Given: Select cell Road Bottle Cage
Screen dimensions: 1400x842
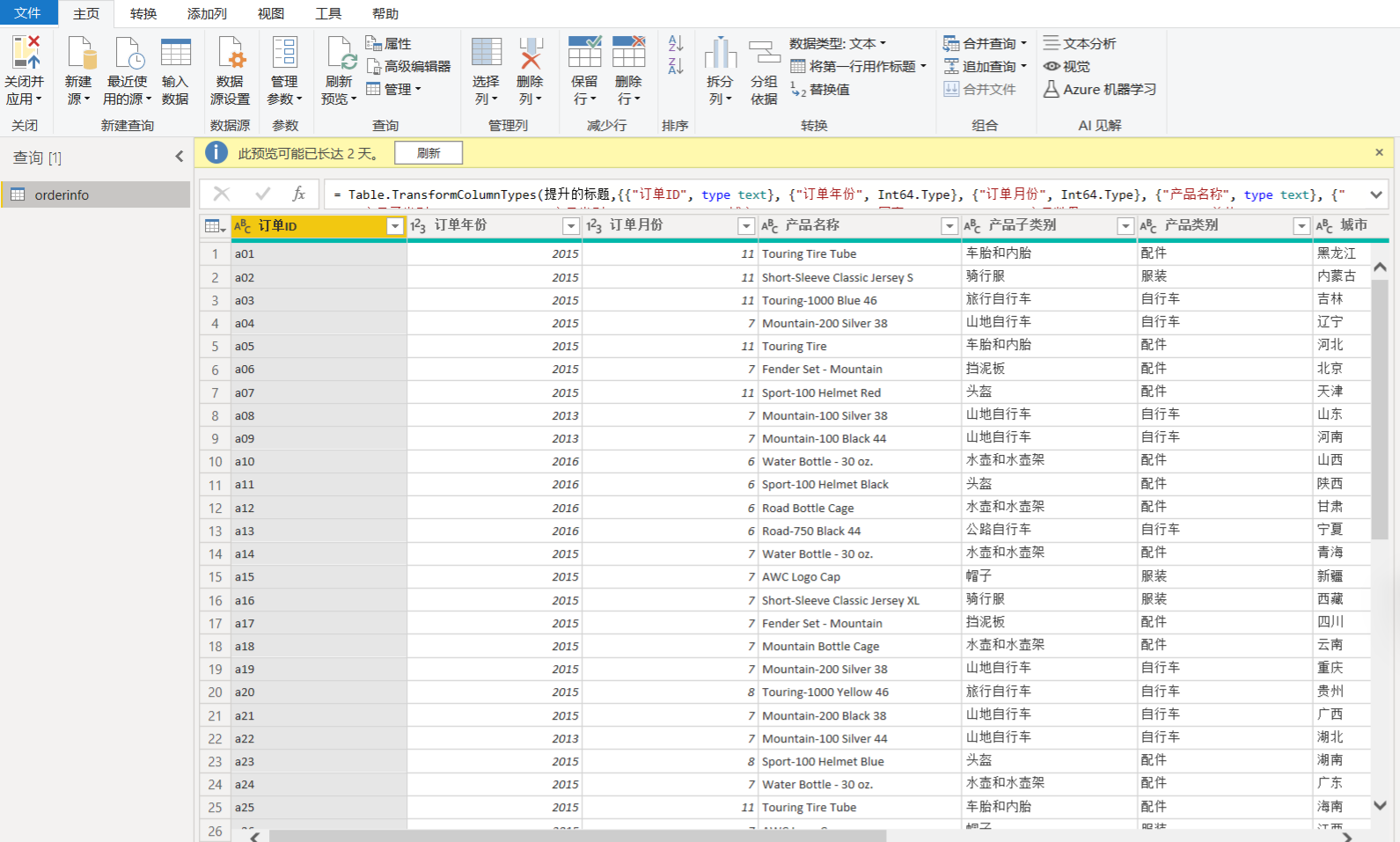Looking at the screenshot, I should 860,508.
